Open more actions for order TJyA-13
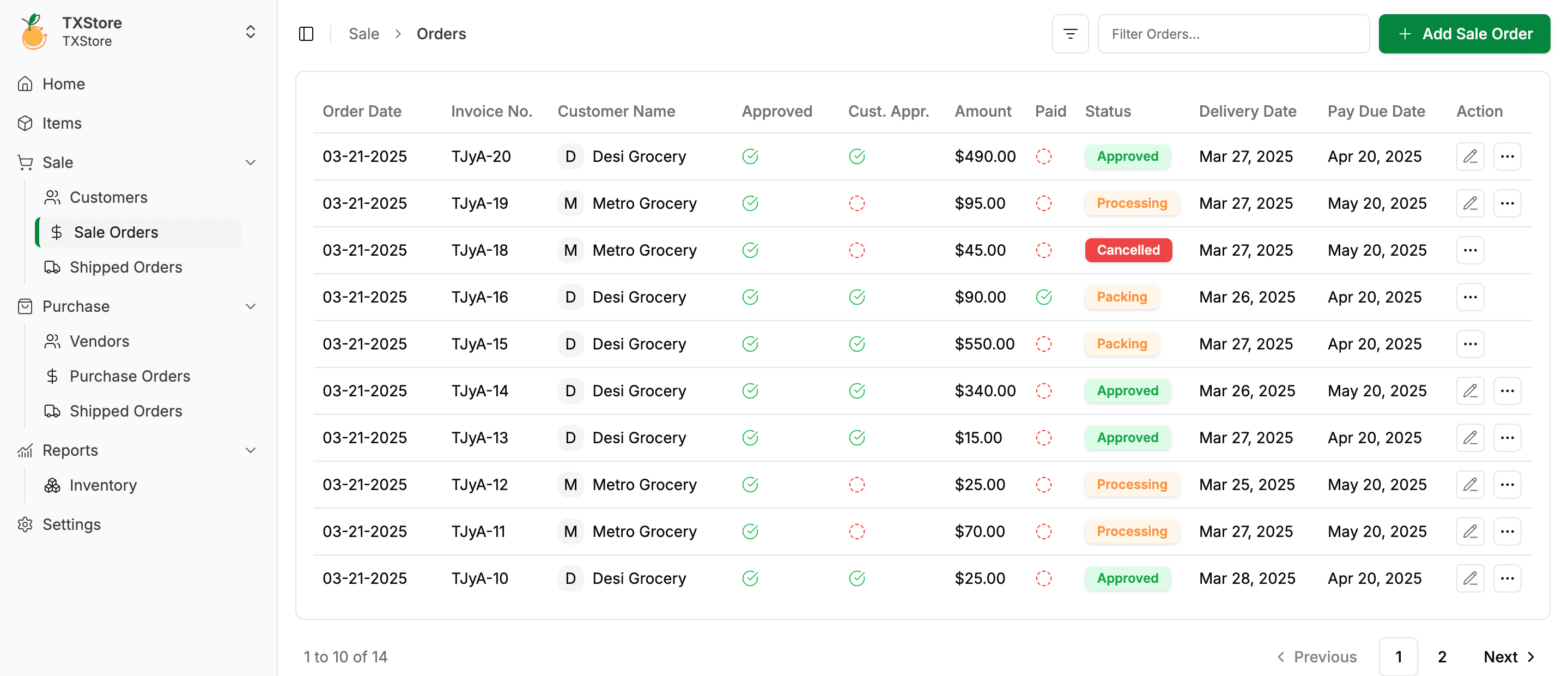 click(x=1506, y=438)
